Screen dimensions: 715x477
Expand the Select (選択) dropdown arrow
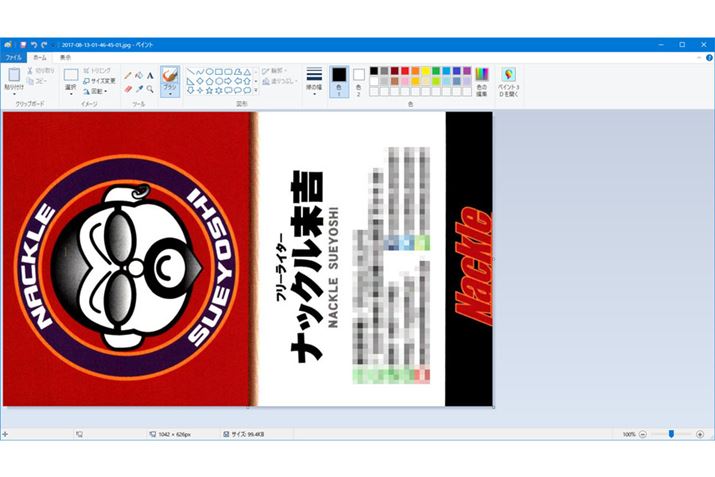click(71, 93)
